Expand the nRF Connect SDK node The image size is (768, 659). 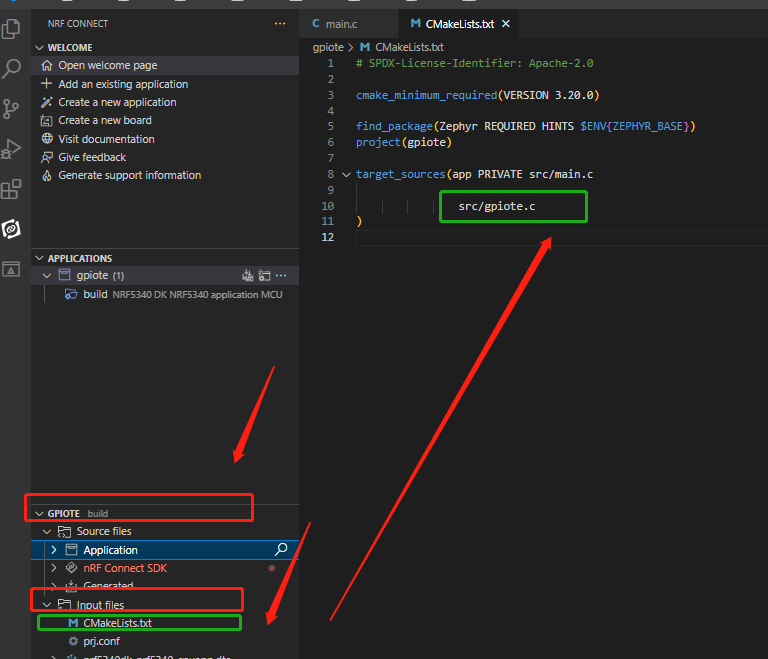pyautogui.click(x=54, y=568)
